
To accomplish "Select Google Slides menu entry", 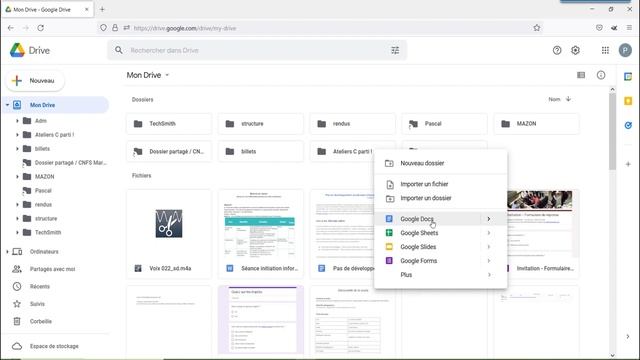I will click(x=440, y=247).
